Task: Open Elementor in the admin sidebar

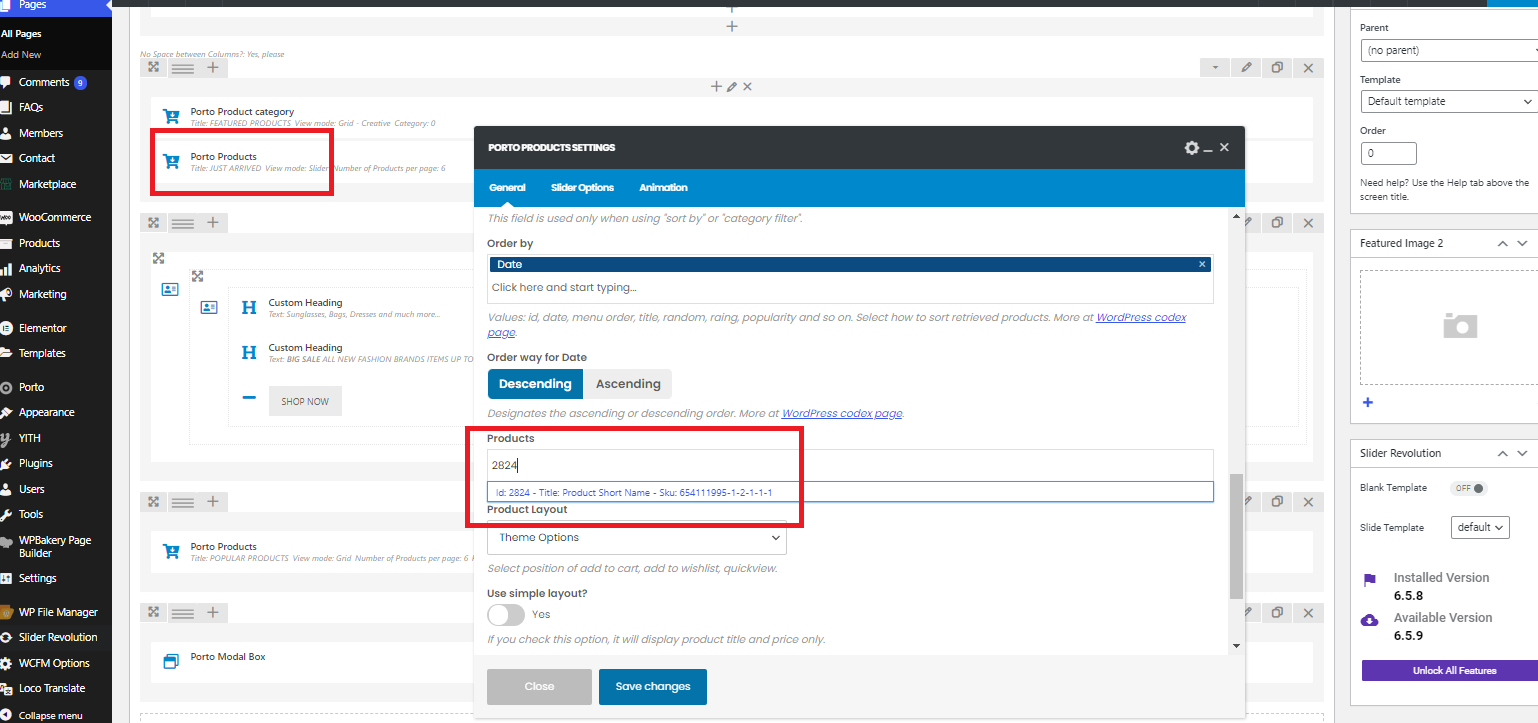Action: [43, 328]
